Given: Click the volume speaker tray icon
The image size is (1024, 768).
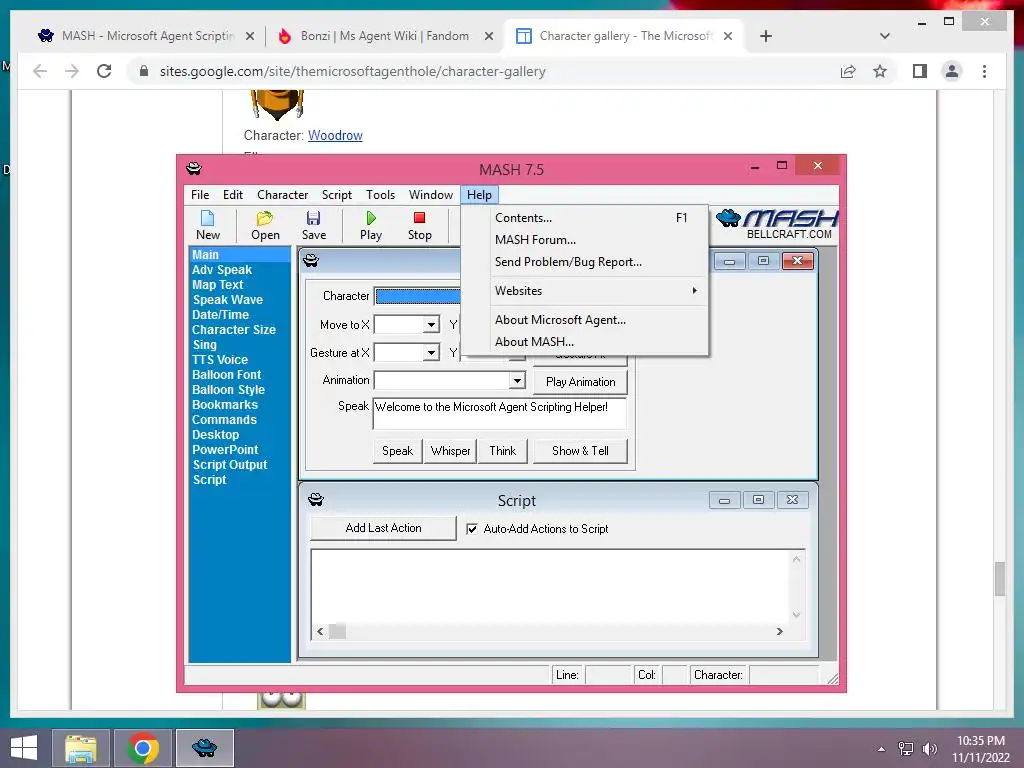Looking at the screenshot, I should coord(929,749).
